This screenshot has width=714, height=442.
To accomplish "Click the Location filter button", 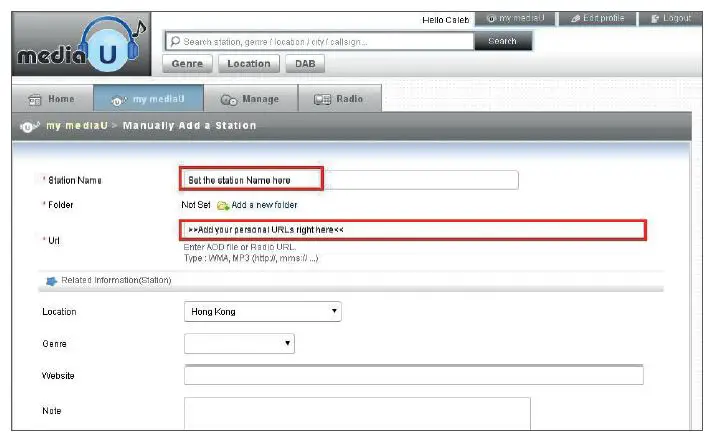I will pos(249,64).
